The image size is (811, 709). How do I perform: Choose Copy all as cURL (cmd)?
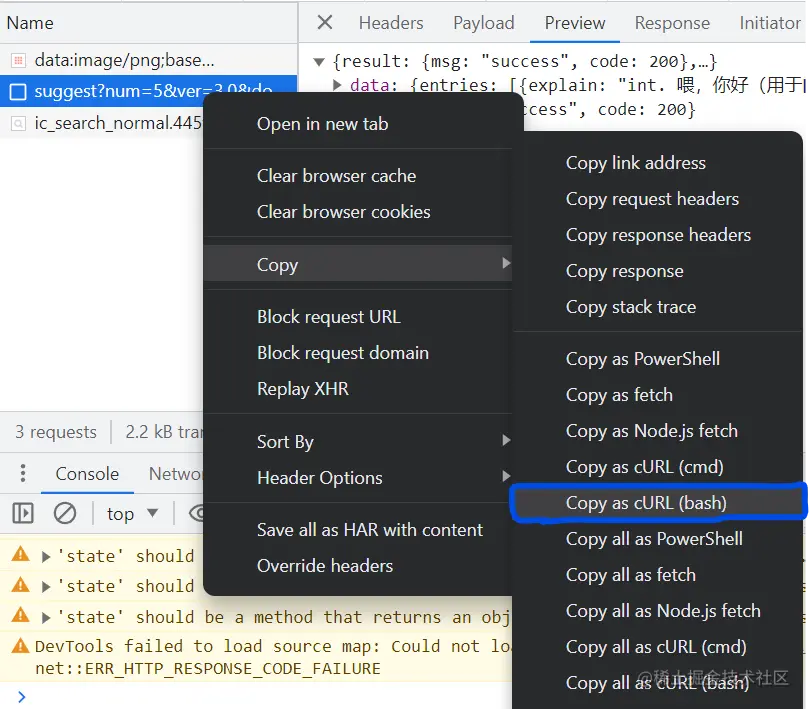coord(658,647)
